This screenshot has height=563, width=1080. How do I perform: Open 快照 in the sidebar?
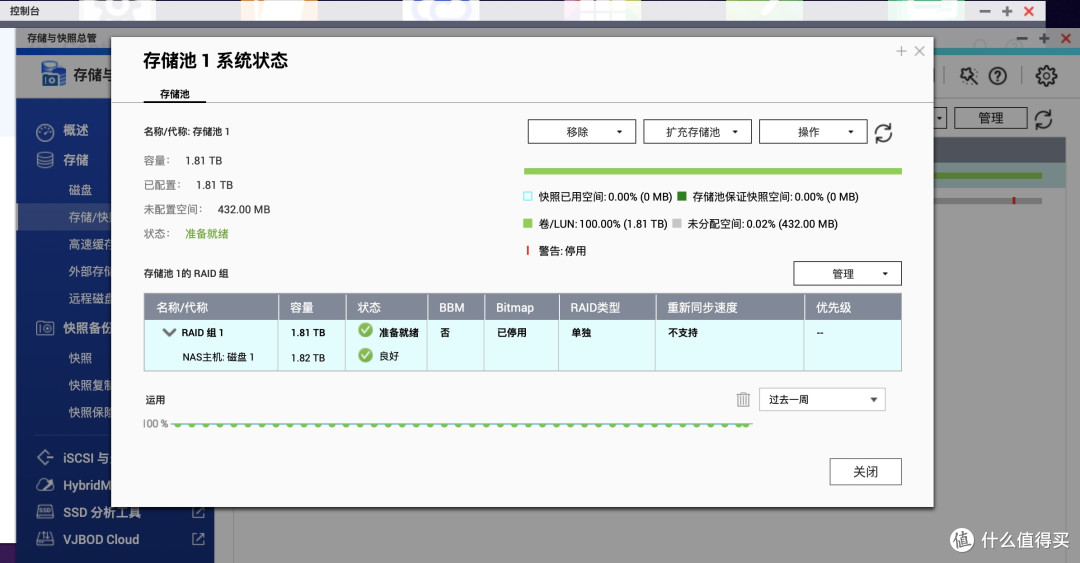click(x=80, y=358)
